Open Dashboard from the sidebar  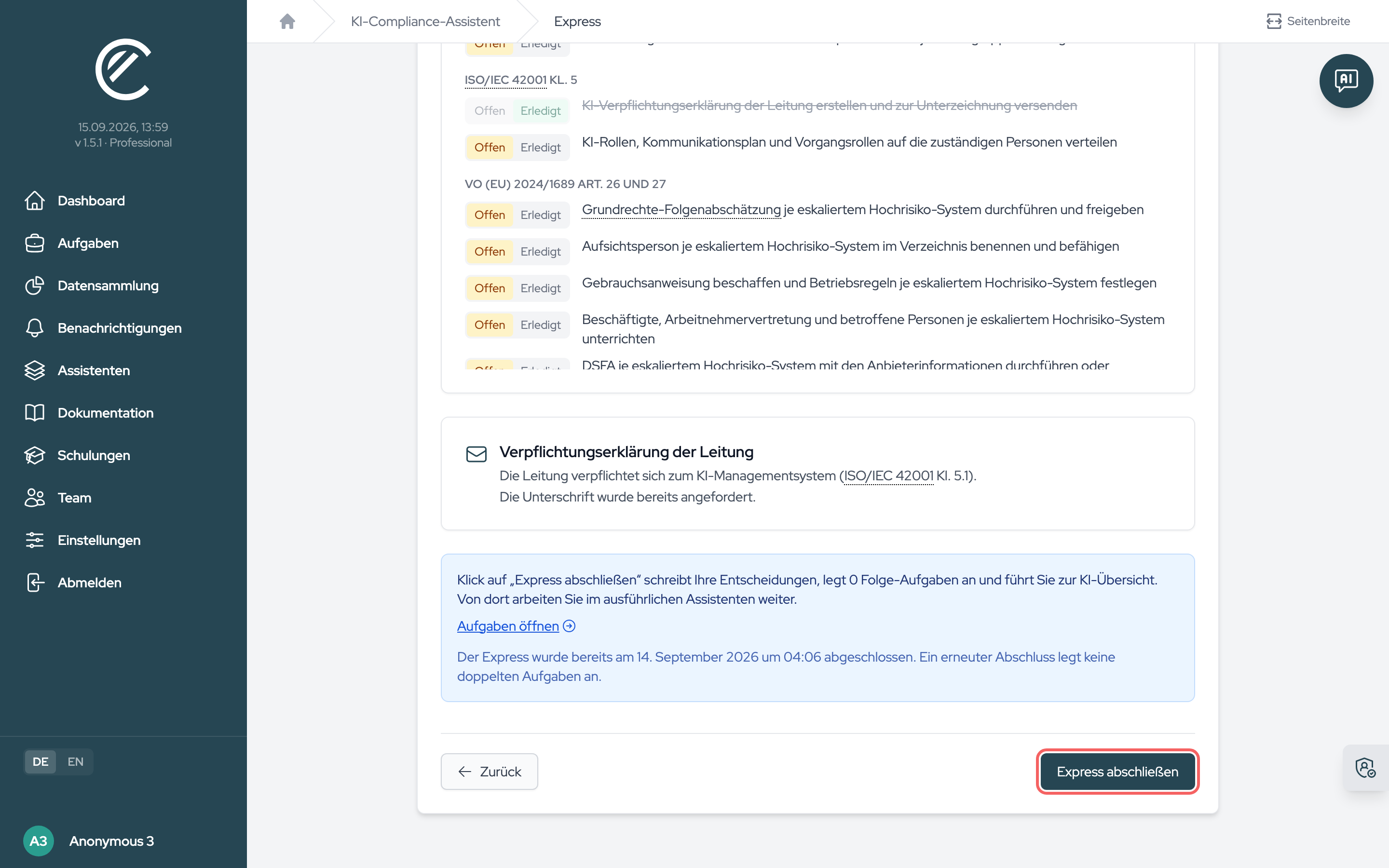[91, 201]
